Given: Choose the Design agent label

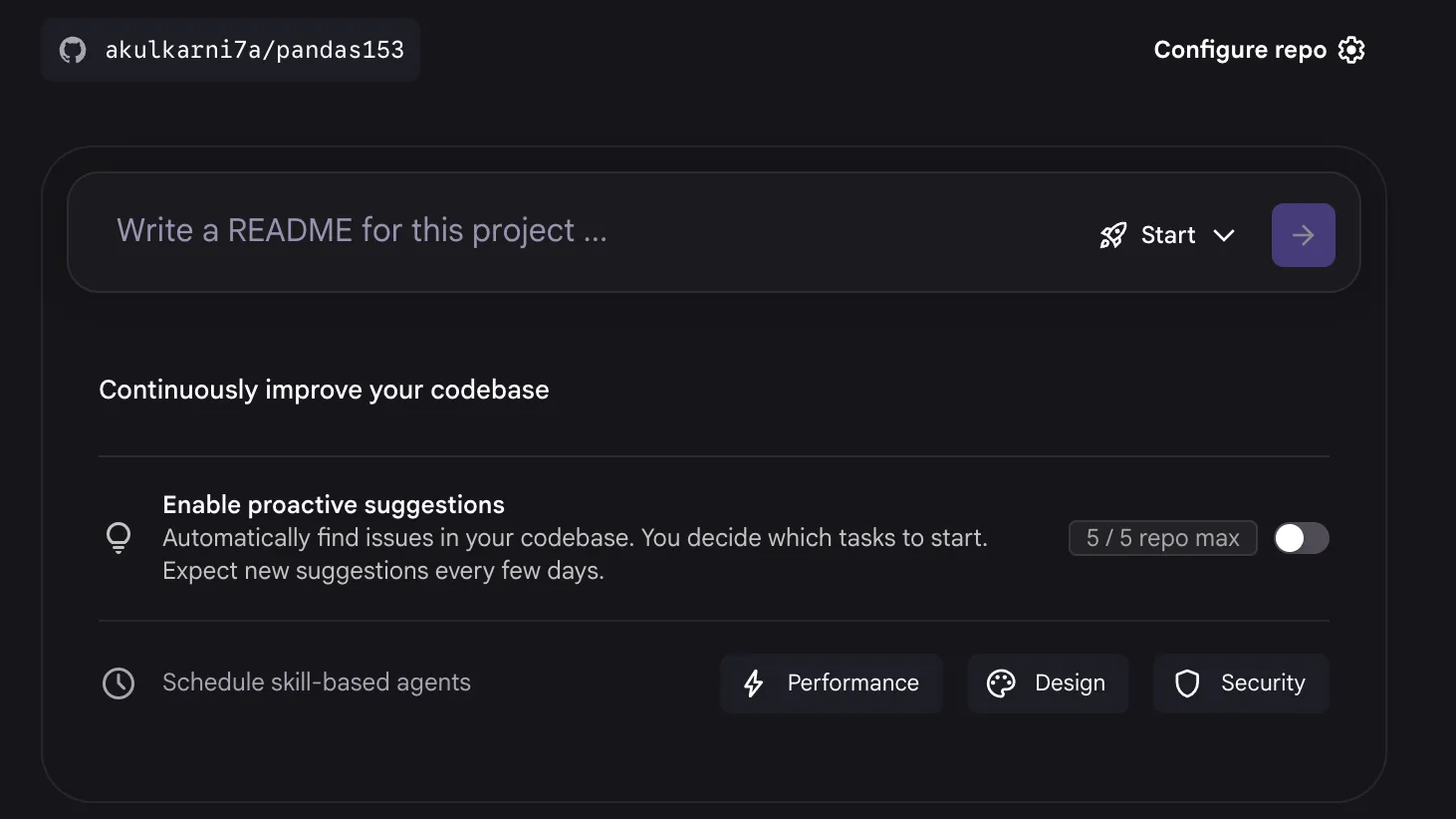Looking at the screenshot, I should point(1070,683).
